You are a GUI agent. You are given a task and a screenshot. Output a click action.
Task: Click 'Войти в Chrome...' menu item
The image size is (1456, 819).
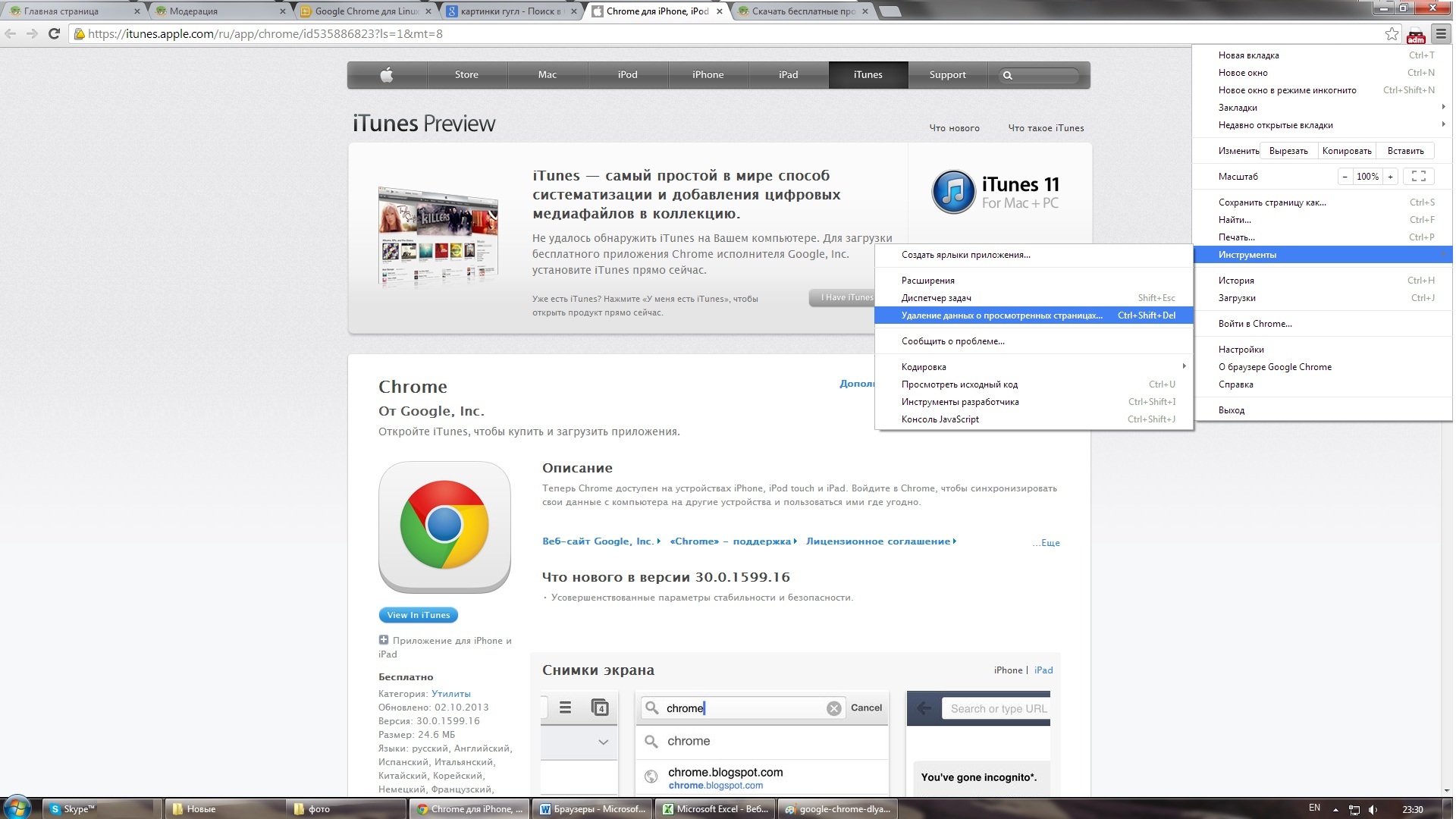1323,323
